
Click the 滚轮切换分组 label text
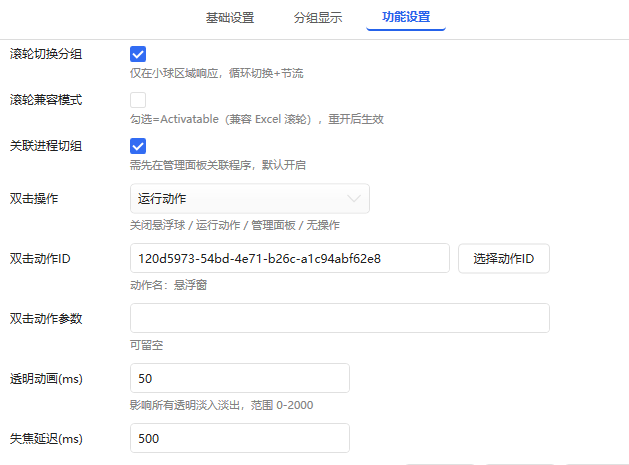[46, 54]
